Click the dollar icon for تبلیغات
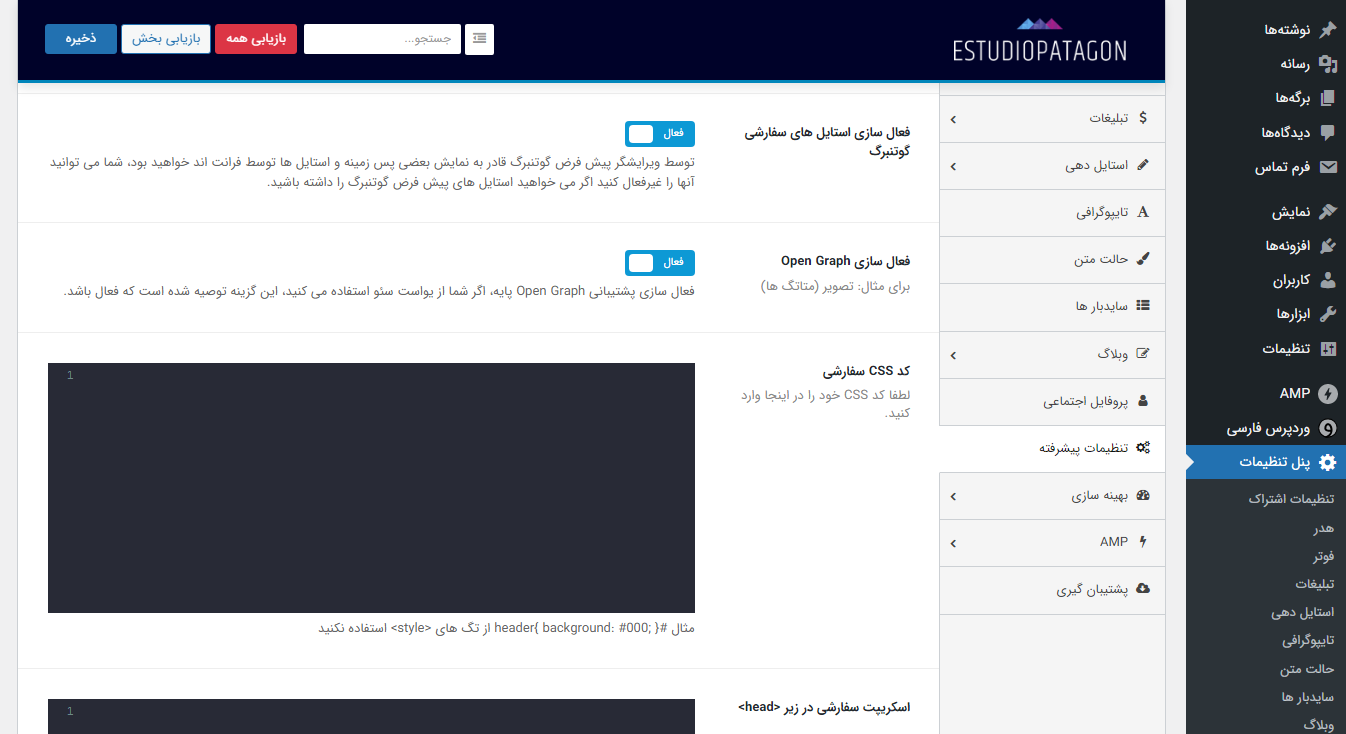1346x734 pixels. pyautogui.click(x=1143, y=118)
